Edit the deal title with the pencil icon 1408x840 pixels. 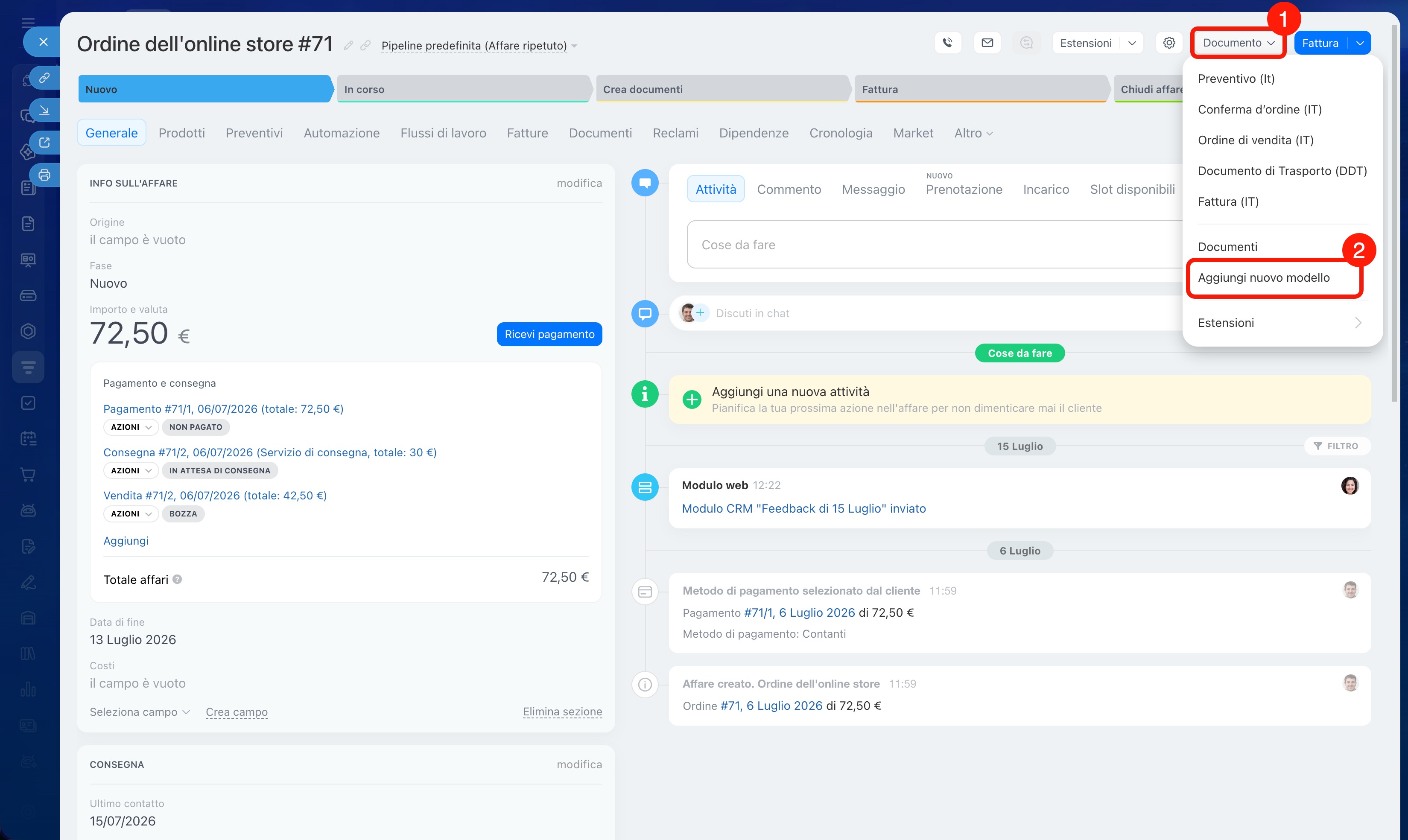[348, 45]
